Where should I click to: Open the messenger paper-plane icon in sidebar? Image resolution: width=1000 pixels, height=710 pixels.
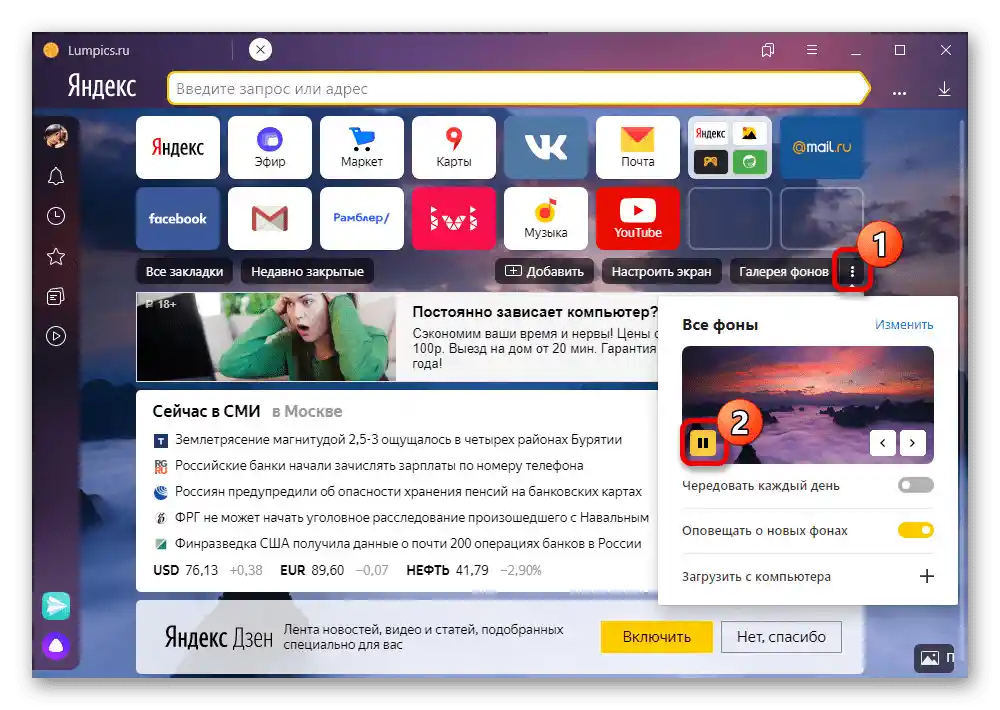56,606
